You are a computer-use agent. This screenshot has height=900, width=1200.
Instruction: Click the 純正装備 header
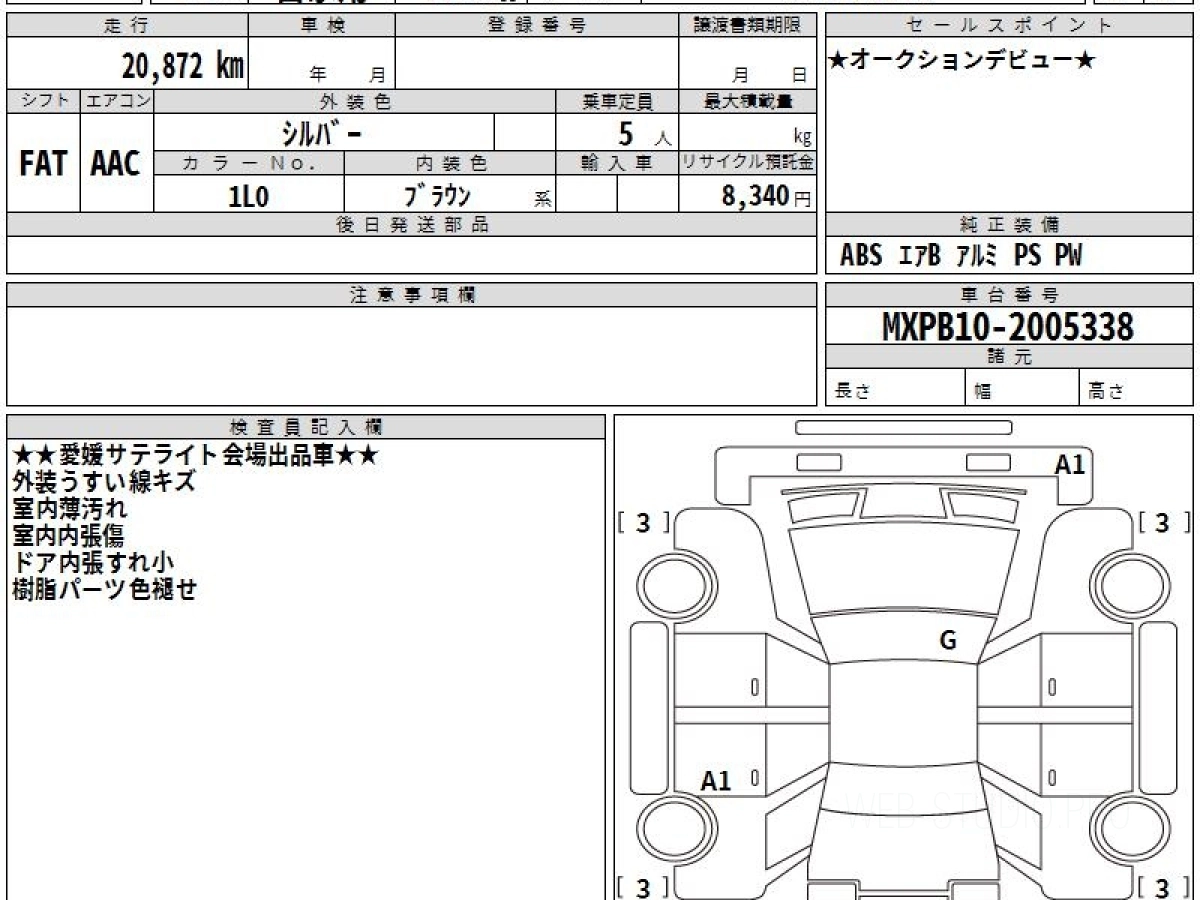1010,225
